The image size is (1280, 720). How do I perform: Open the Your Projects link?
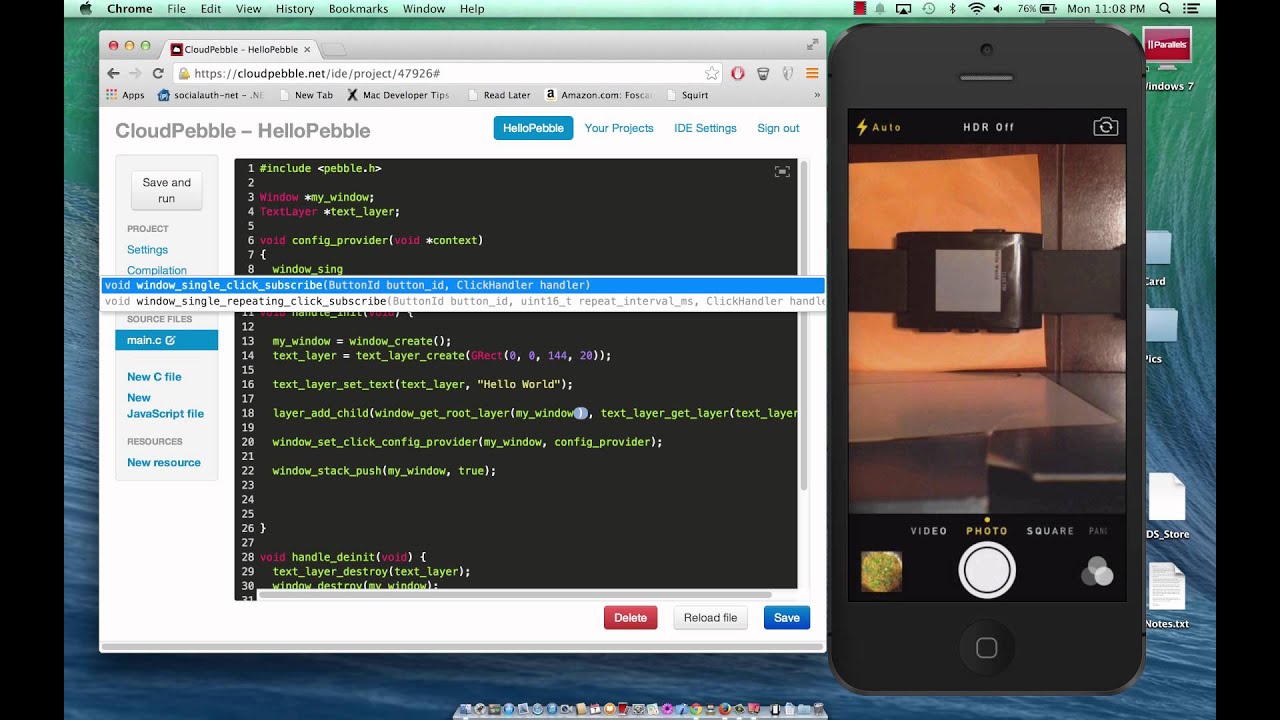click(x=619, y=128)
